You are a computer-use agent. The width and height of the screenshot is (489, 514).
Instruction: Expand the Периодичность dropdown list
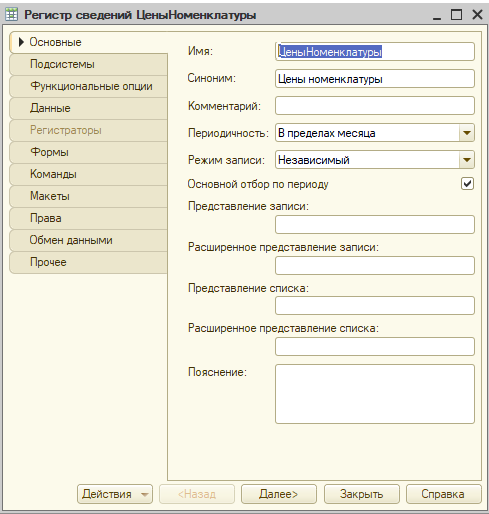pyautogui.click(x=467, y=133)
